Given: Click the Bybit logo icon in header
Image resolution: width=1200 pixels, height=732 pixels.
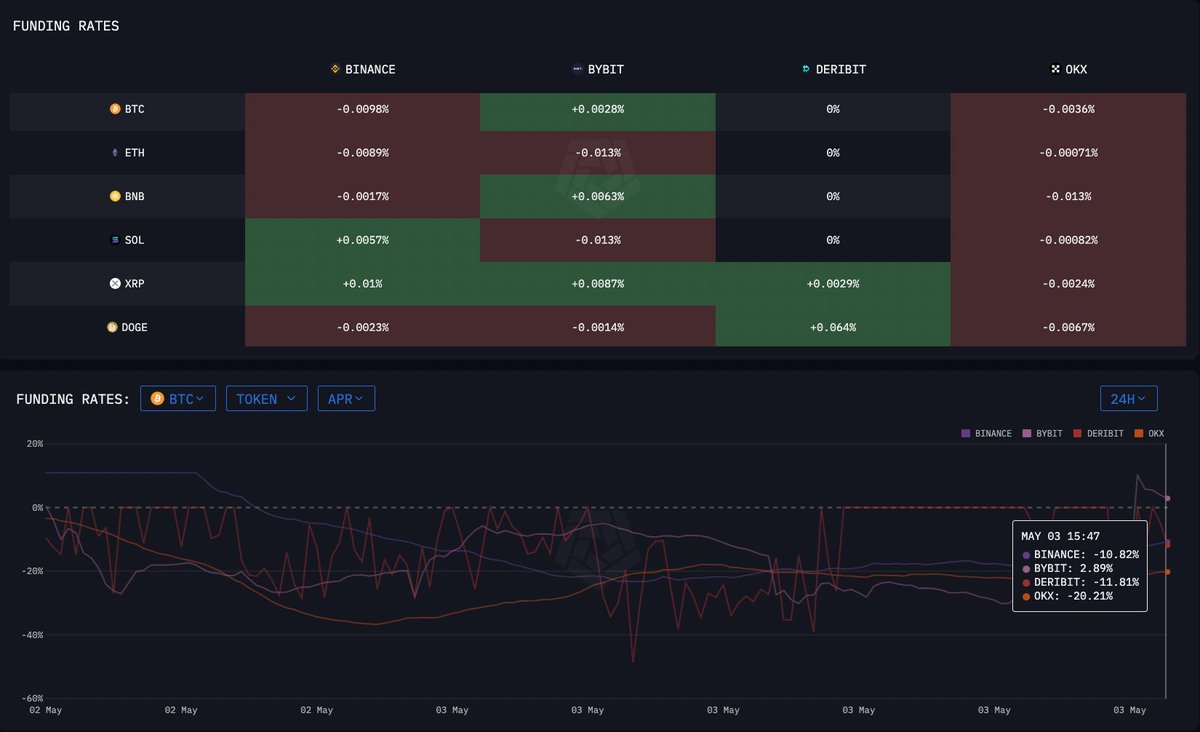Looking at the screenshot, I should 577,70.
